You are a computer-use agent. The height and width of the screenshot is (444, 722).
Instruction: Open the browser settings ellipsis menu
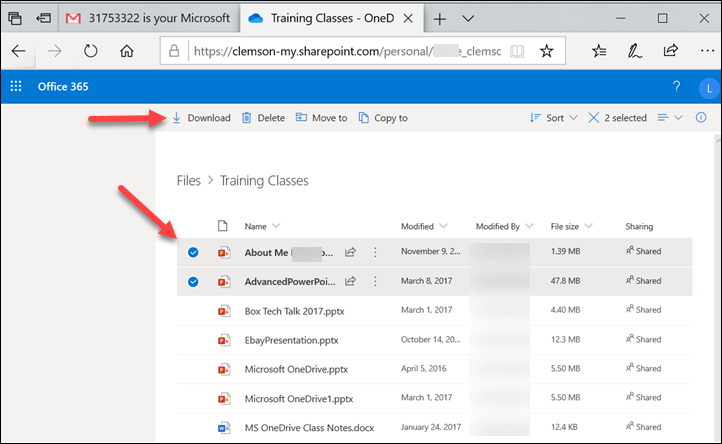pos(707,51)
